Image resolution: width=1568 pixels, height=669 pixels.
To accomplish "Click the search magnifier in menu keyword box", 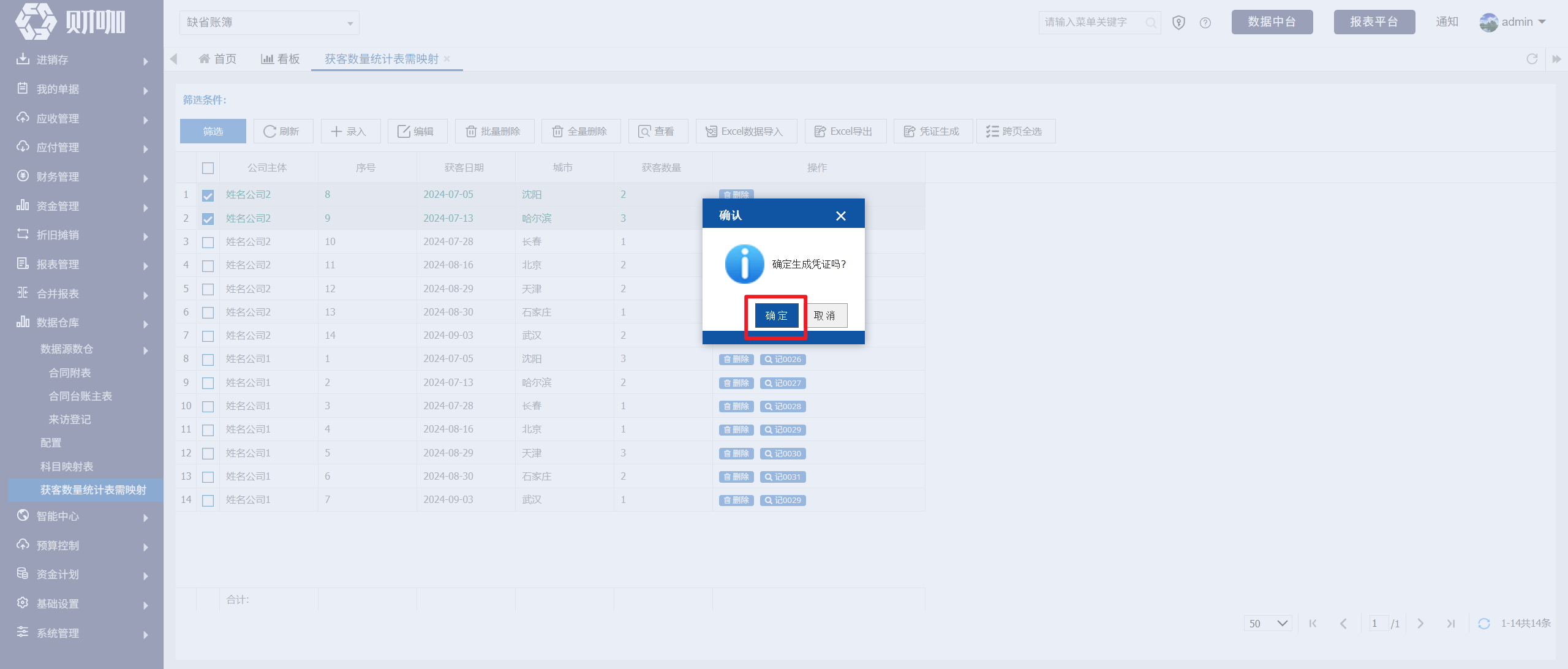I will pos(1151,23).
